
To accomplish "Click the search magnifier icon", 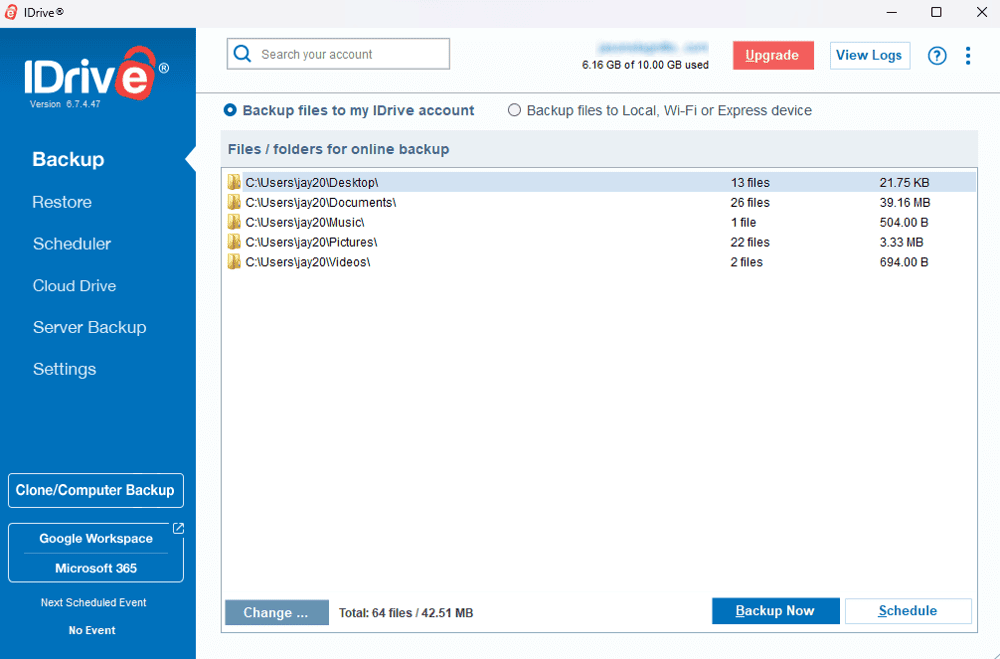I will pos(242,54).
